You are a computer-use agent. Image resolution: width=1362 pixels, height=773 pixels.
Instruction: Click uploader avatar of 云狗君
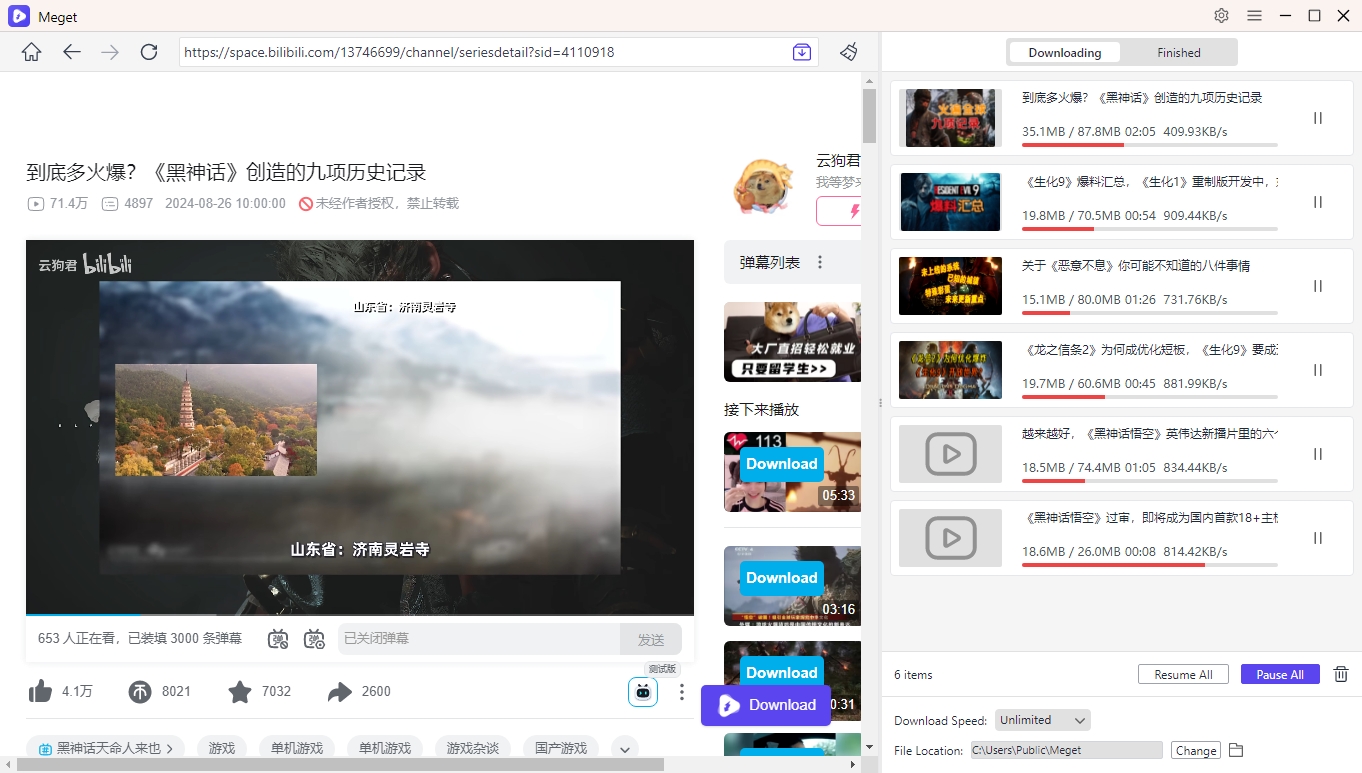(x=764, y=186)
